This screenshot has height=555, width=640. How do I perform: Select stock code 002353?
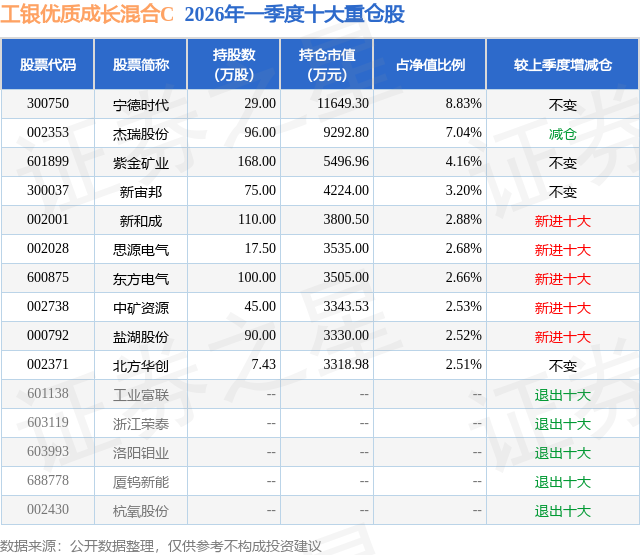tap(48, 133)
